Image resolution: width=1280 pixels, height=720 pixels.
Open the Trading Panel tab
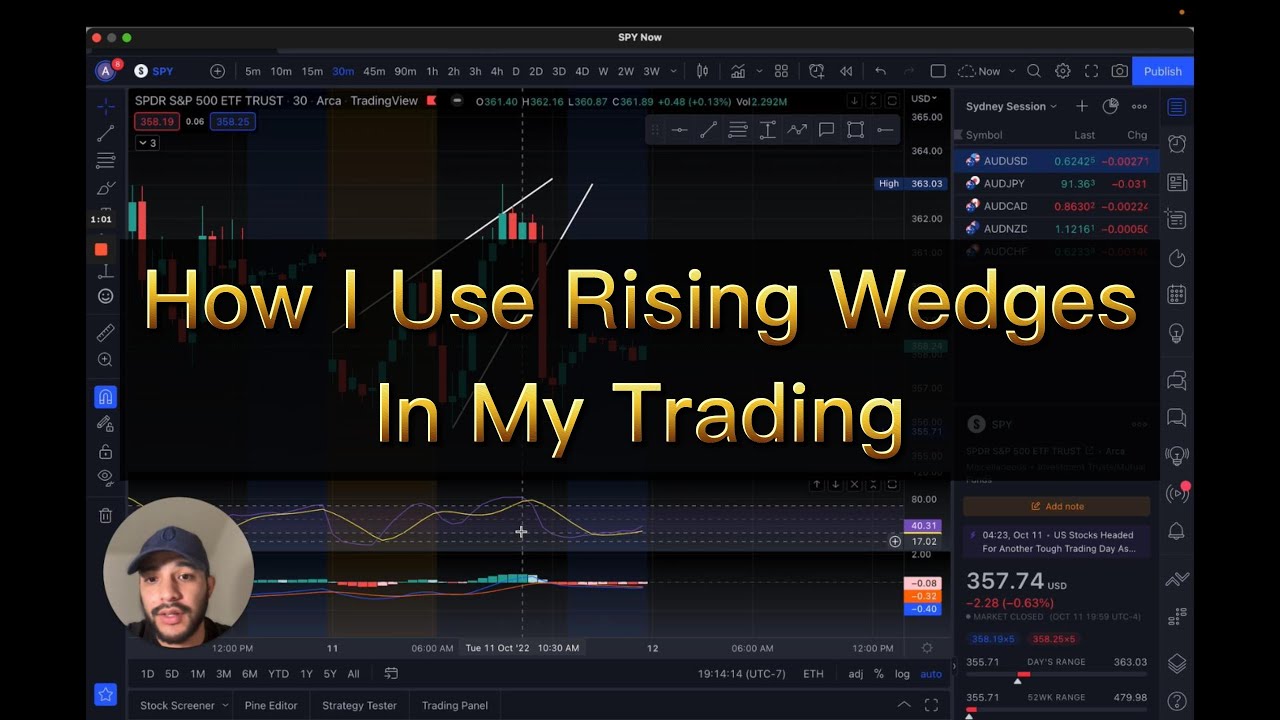click(x=455, y=705)
